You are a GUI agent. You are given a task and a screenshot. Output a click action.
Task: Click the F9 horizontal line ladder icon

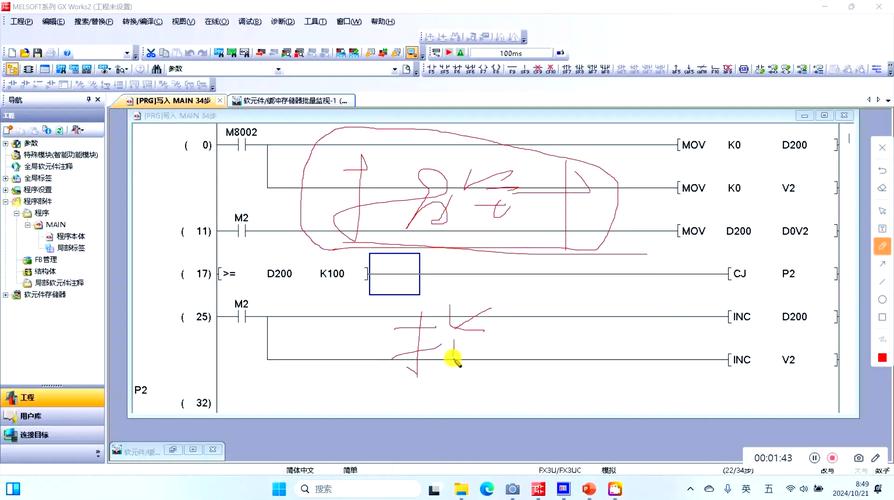point(512,69)
